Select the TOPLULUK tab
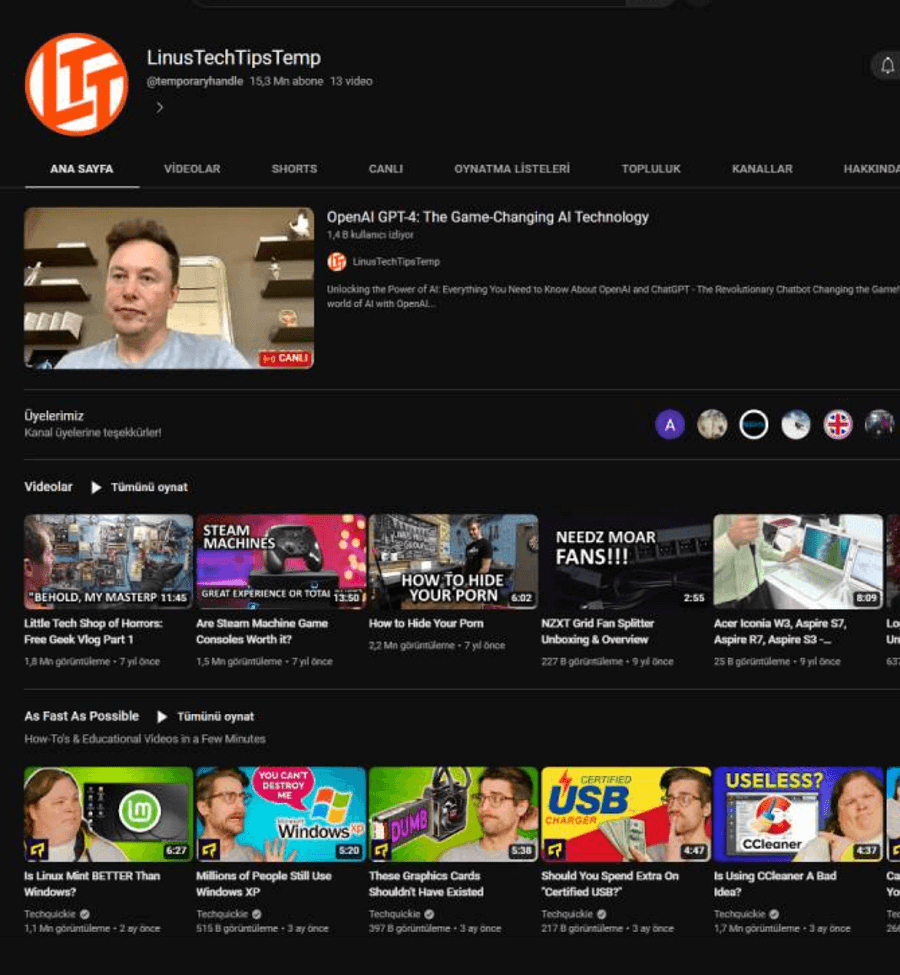 point(651,169)
